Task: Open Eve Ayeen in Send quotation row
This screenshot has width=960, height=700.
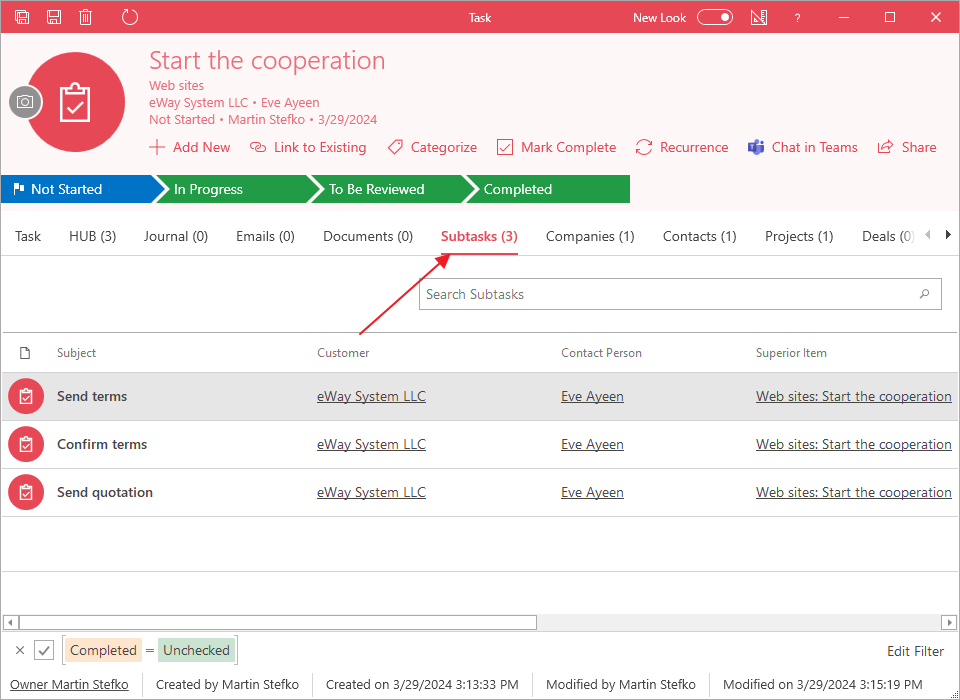Action: 592,492
